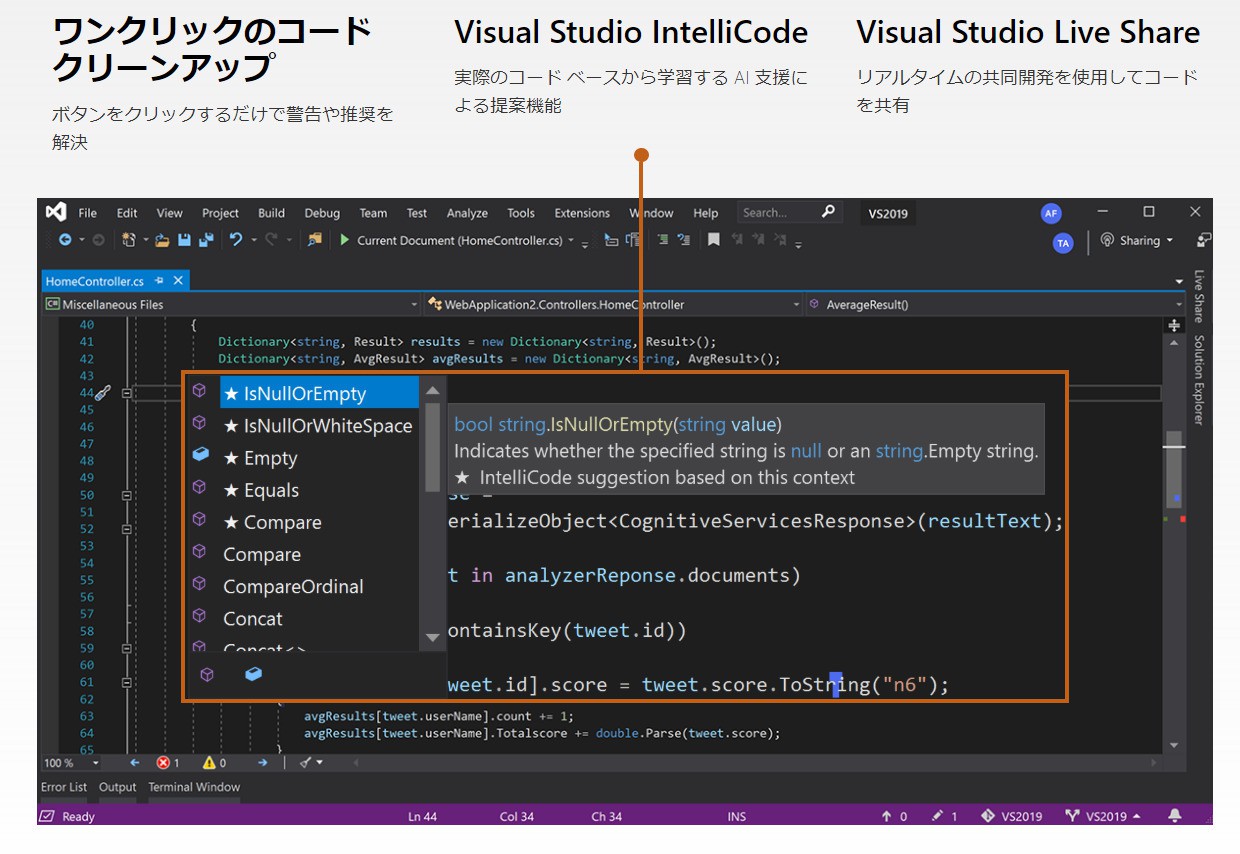Image resolution: width=1240 pixels, height=854 pixels.
Task: Click the red error count icon
Action: (x=163, y=762)
